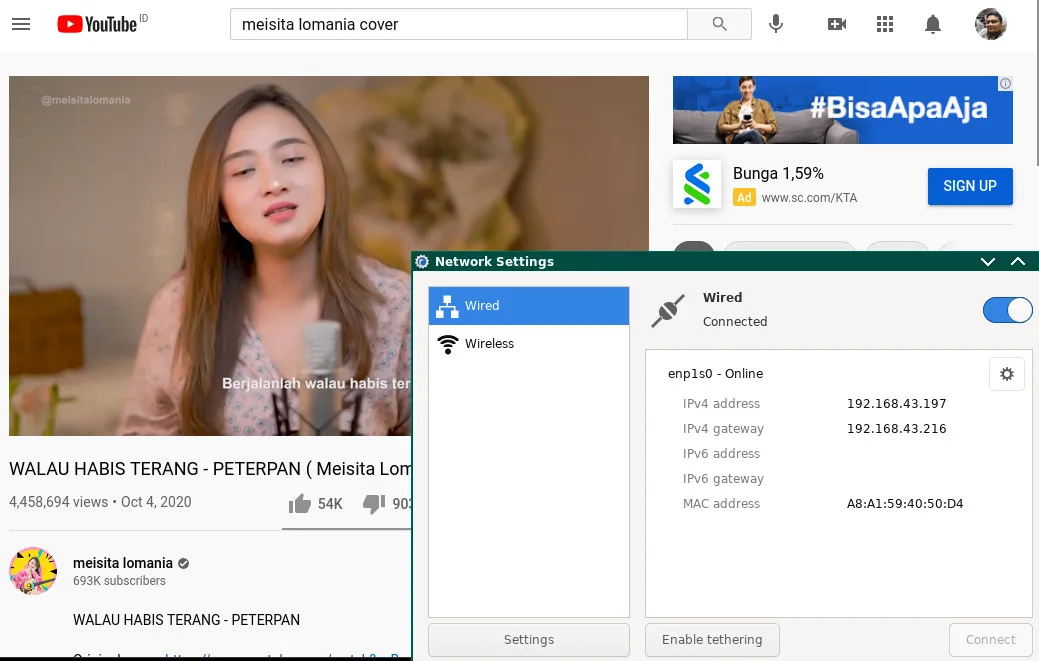Viewport: 1039px width, 661px height.
Task: Click the YouTube search magnifier button
Action: tap(720, 25)
